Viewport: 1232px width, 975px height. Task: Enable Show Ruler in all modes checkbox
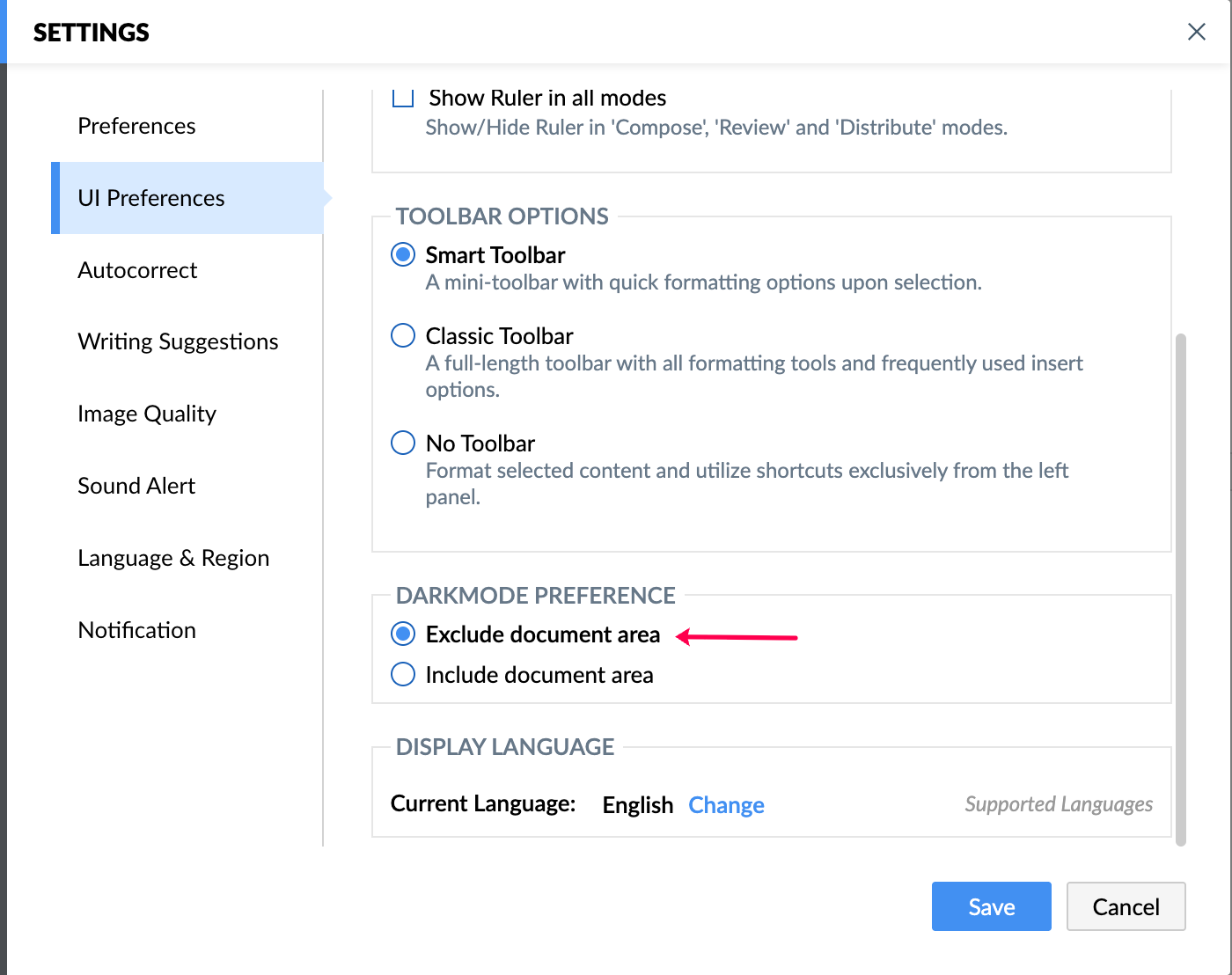403,98
